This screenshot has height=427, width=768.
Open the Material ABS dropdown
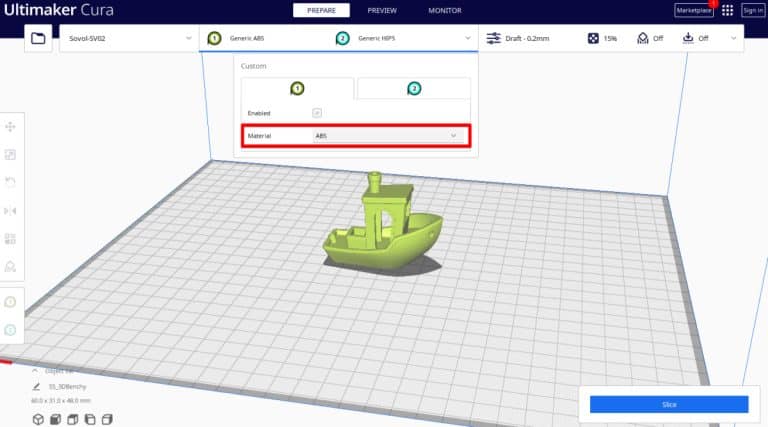388,136
